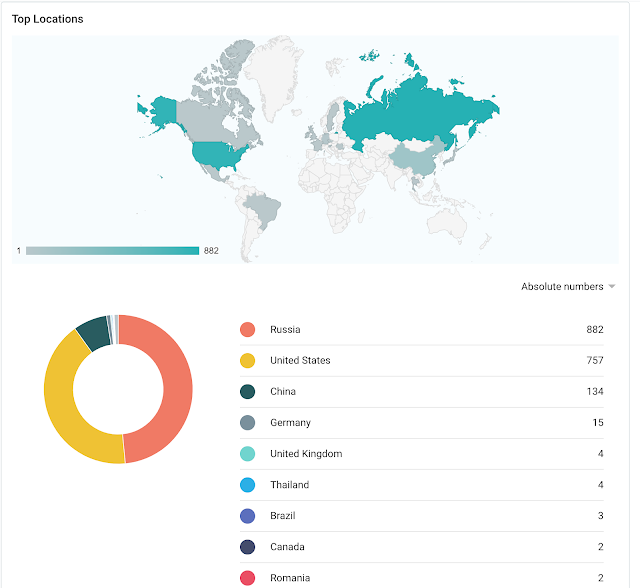The width and height of the screenshot is (640, 588).
Task: Click the Canada navy legend swatch
Action: pyautogui.click(x=247, y=547)
